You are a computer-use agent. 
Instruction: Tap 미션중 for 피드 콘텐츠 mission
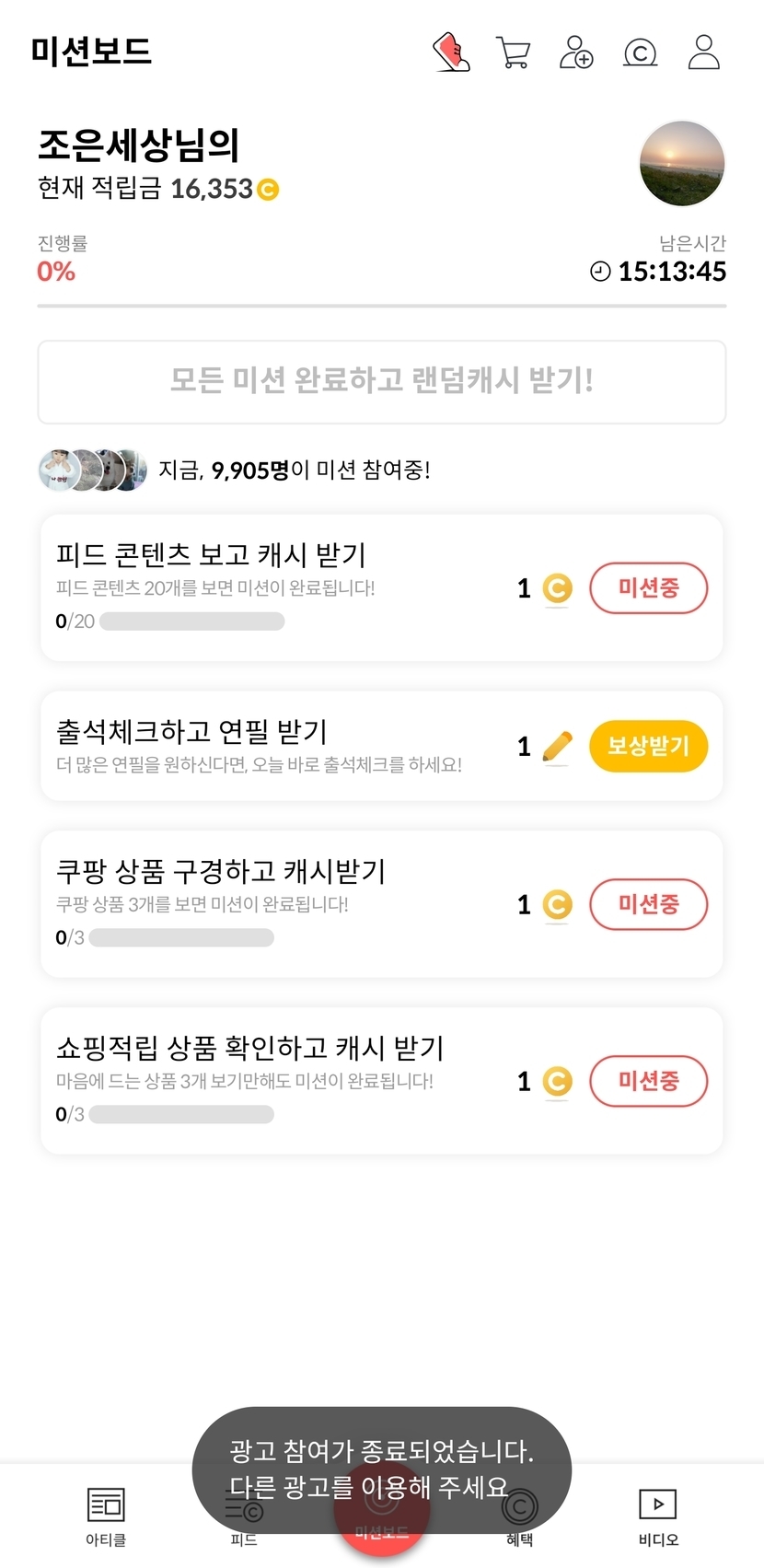tap(648, 587)
